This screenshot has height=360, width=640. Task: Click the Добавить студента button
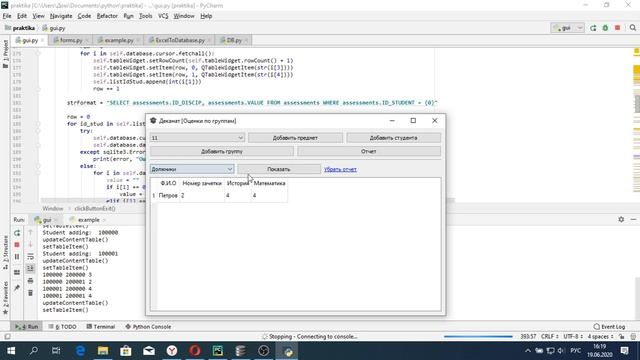pos(393,138)
